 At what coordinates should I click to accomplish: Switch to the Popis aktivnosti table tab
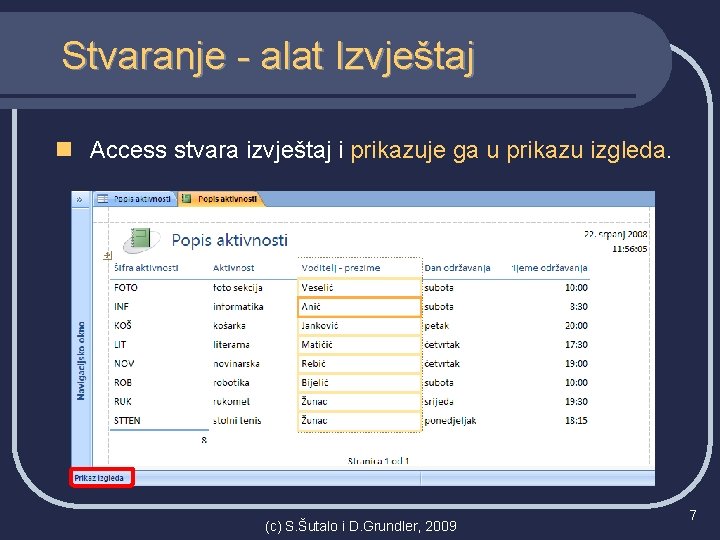coord(135,199)
